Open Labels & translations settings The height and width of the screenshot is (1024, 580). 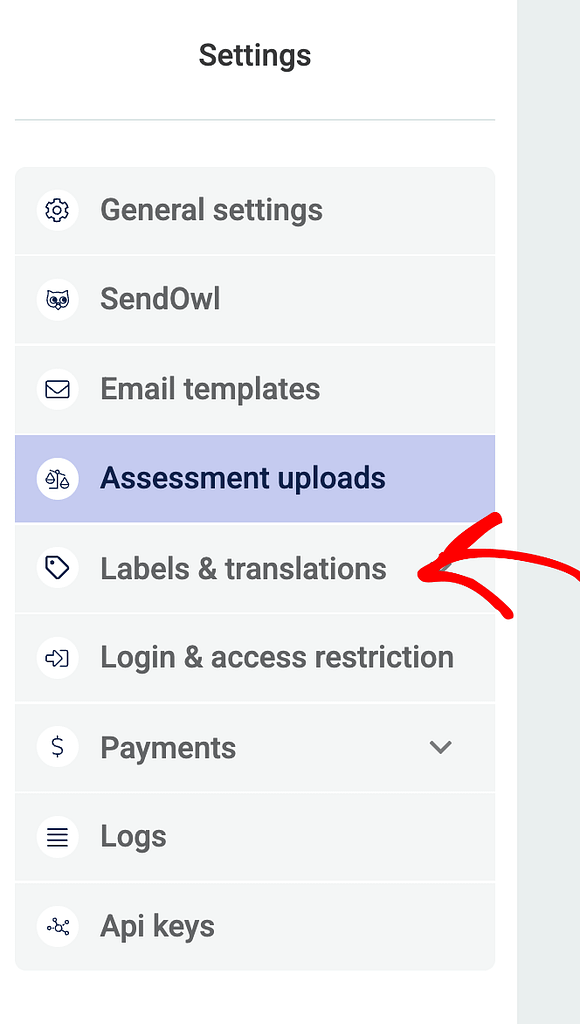(x=255, y=568)
